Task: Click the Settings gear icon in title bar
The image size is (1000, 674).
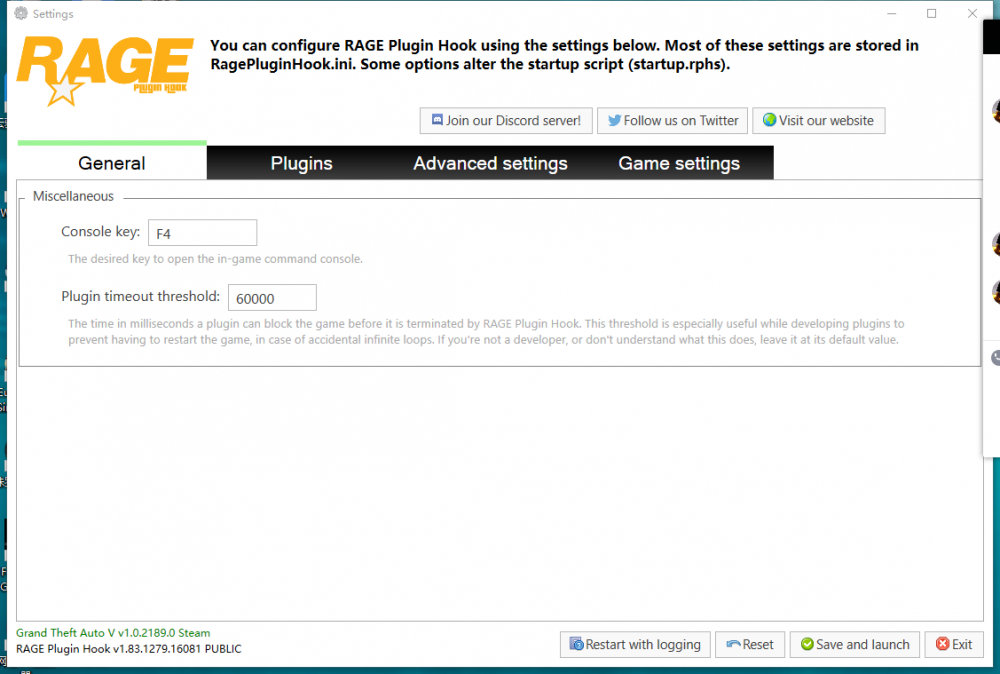Action: [x=20, y=14]
